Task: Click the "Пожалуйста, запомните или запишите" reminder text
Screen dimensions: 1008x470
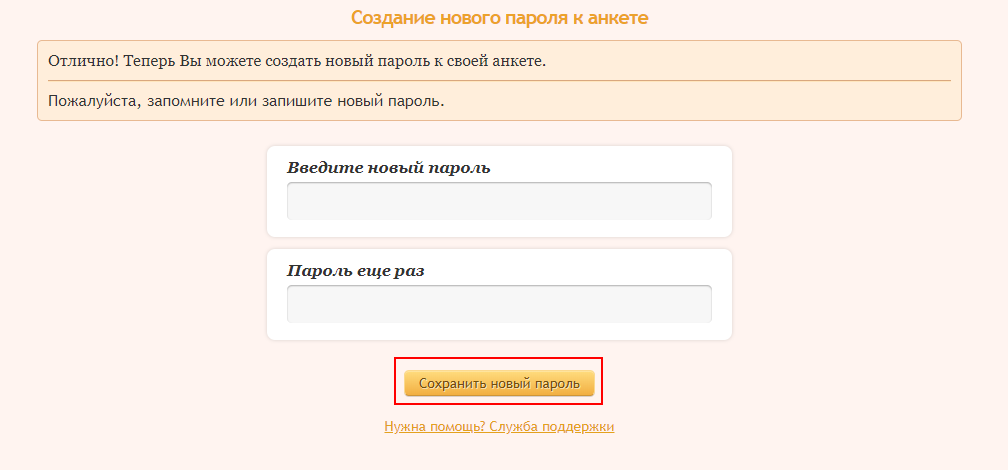Action: (x=246, y=101)
